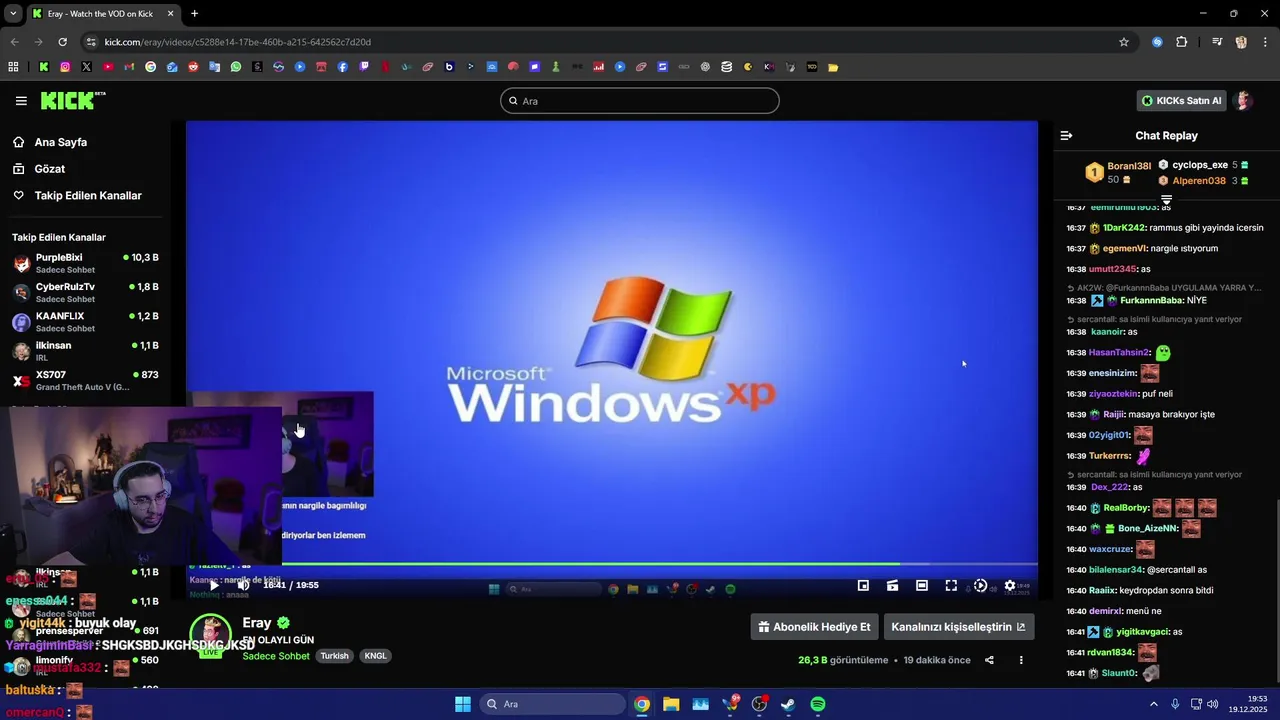Viewport: 1280px width, 720px height.
Task: Click the Turkish tag
Action: pos(335,656)
